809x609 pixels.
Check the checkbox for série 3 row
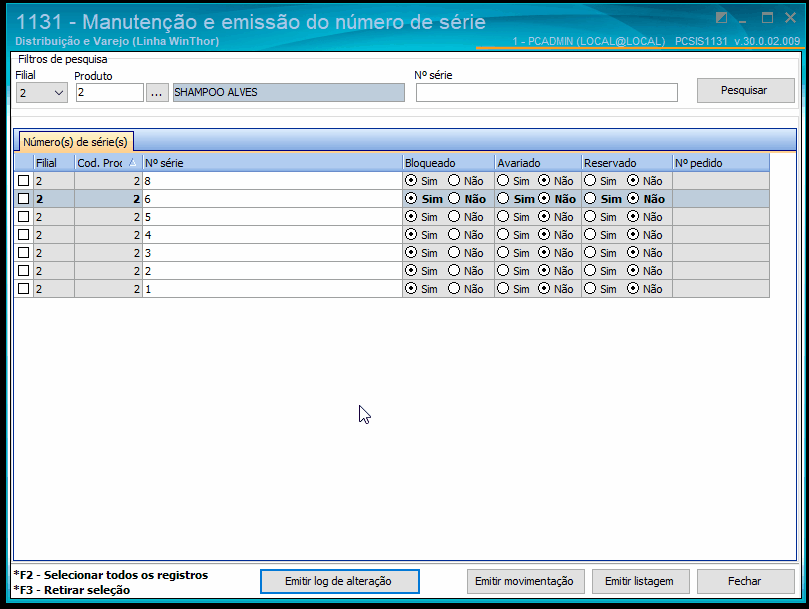coord(23,253)
